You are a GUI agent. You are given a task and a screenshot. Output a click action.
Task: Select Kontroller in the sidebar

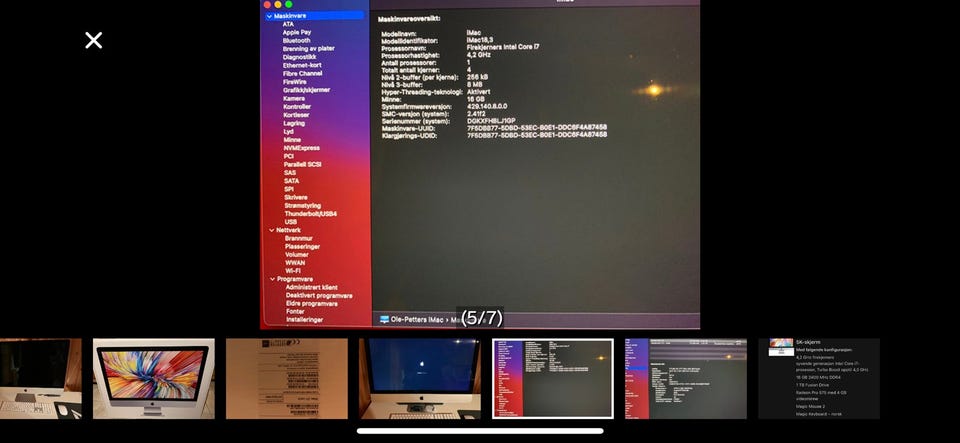click(x=297, y=106)
